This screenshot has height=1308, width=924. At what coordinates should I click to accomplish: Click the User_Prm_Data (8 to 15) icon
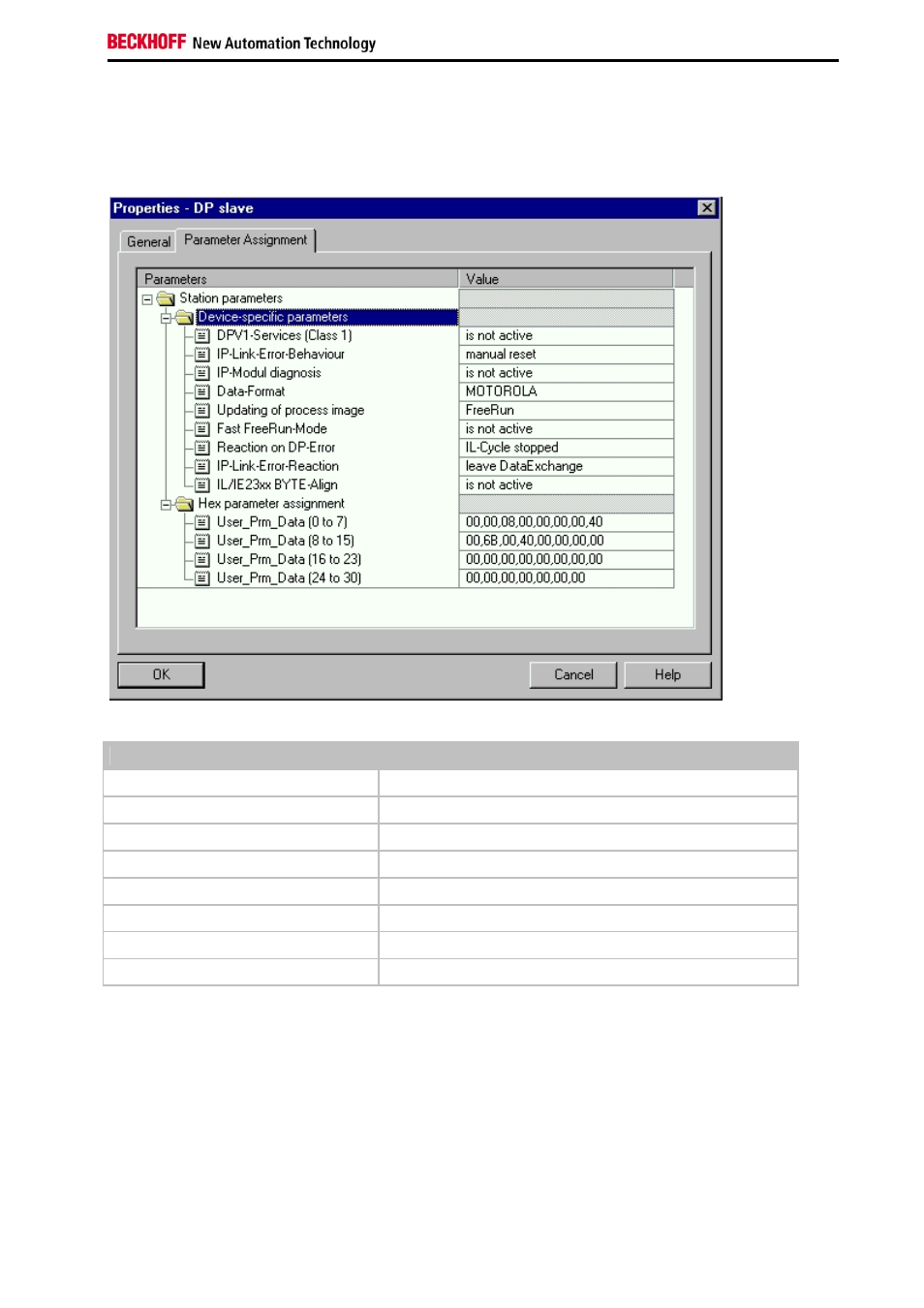[x=202, y=541]
